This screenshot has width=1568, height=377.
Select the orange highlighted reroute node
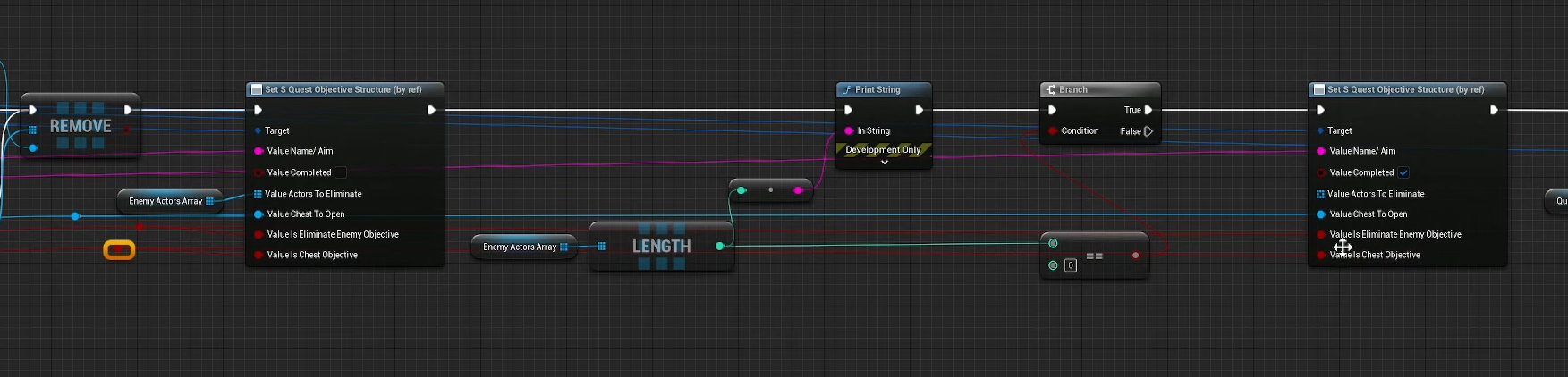(x=119, y=249)
